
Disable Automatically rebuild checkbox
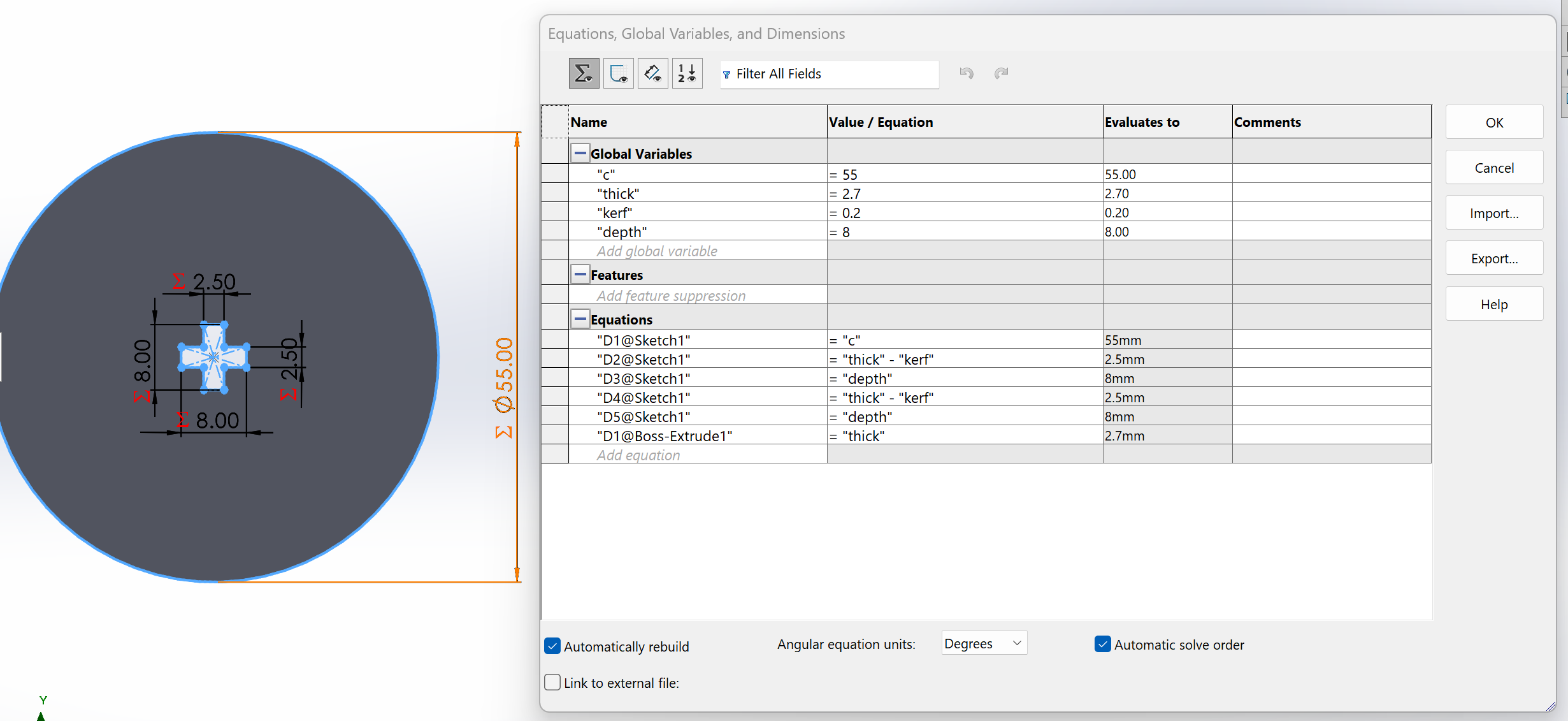552,646
